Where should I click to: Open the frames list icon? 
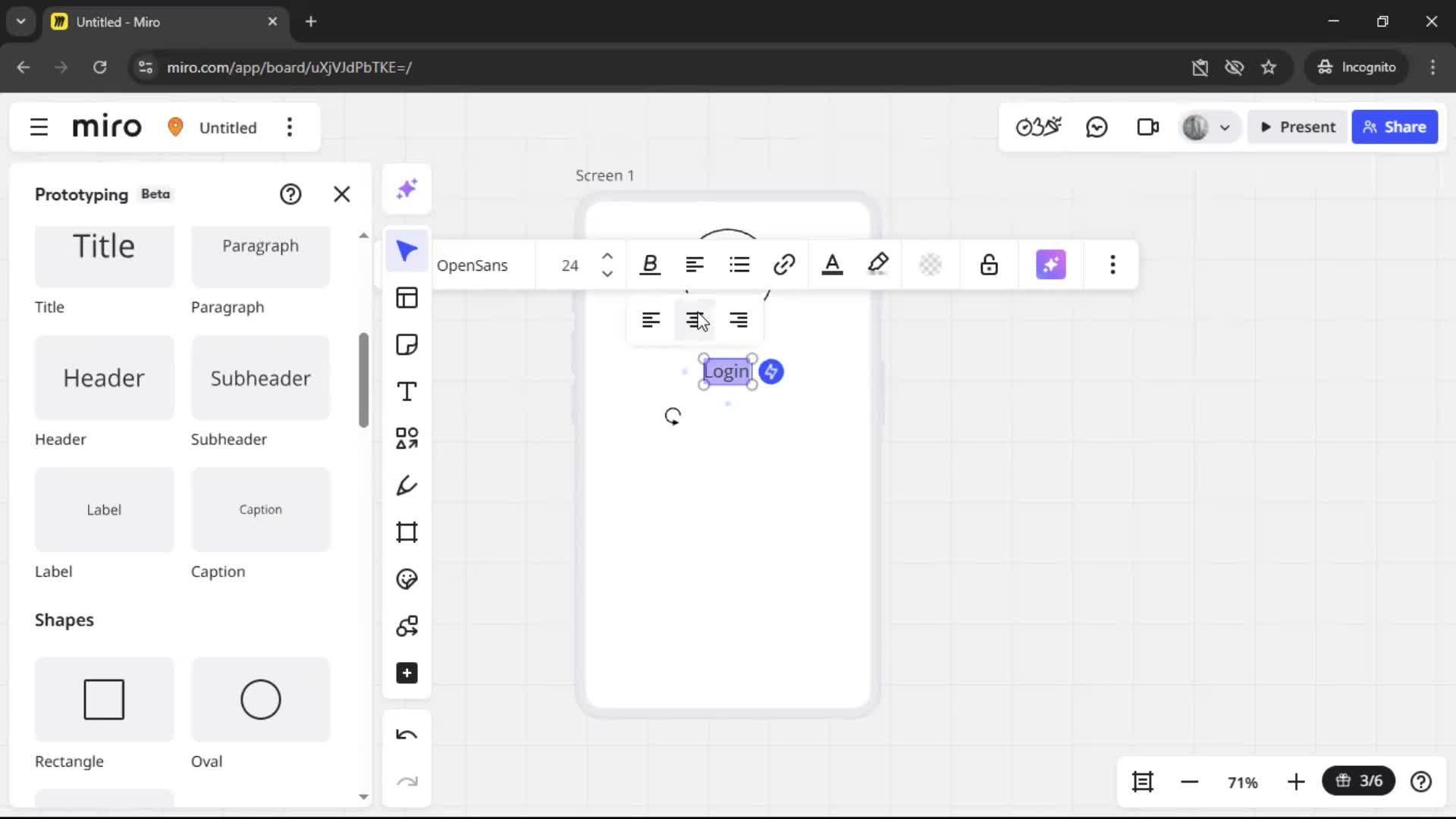pos(1143,781)
